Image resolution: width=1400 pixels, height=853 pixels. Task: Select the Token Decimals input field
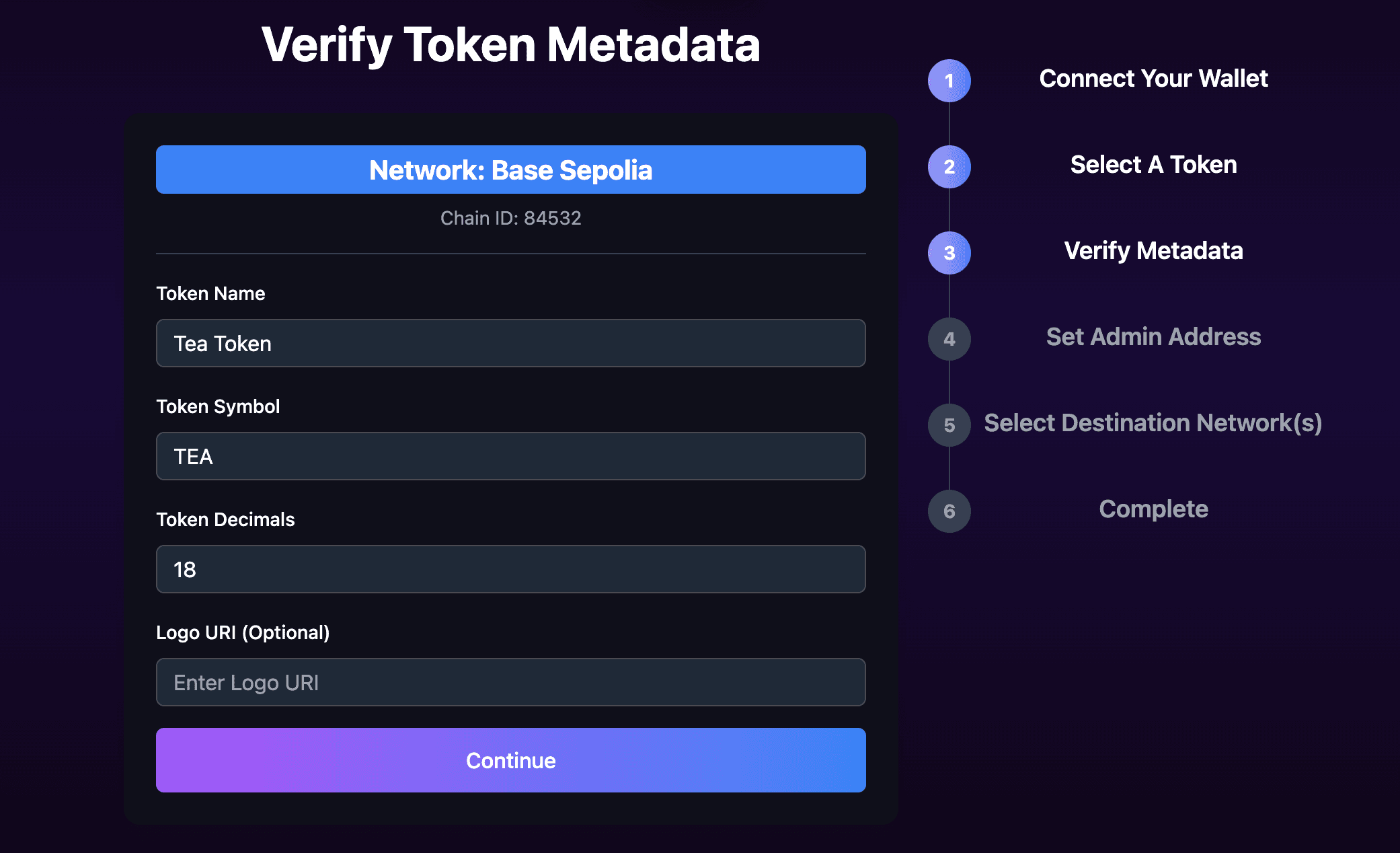510,569
